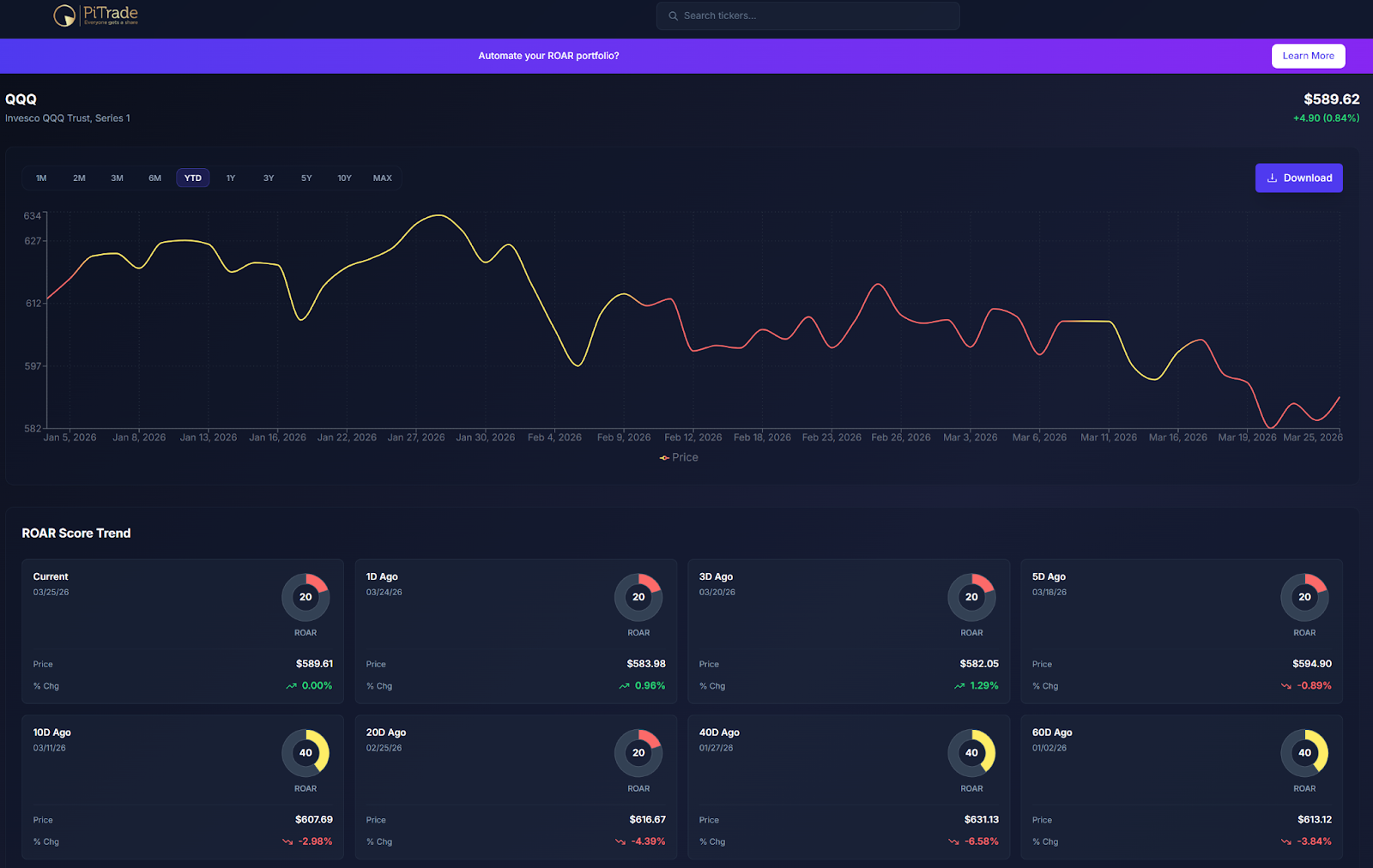Click the $613.12 price value
1373x868 pixels.
pyautogui.click(x=1315, y=820)
